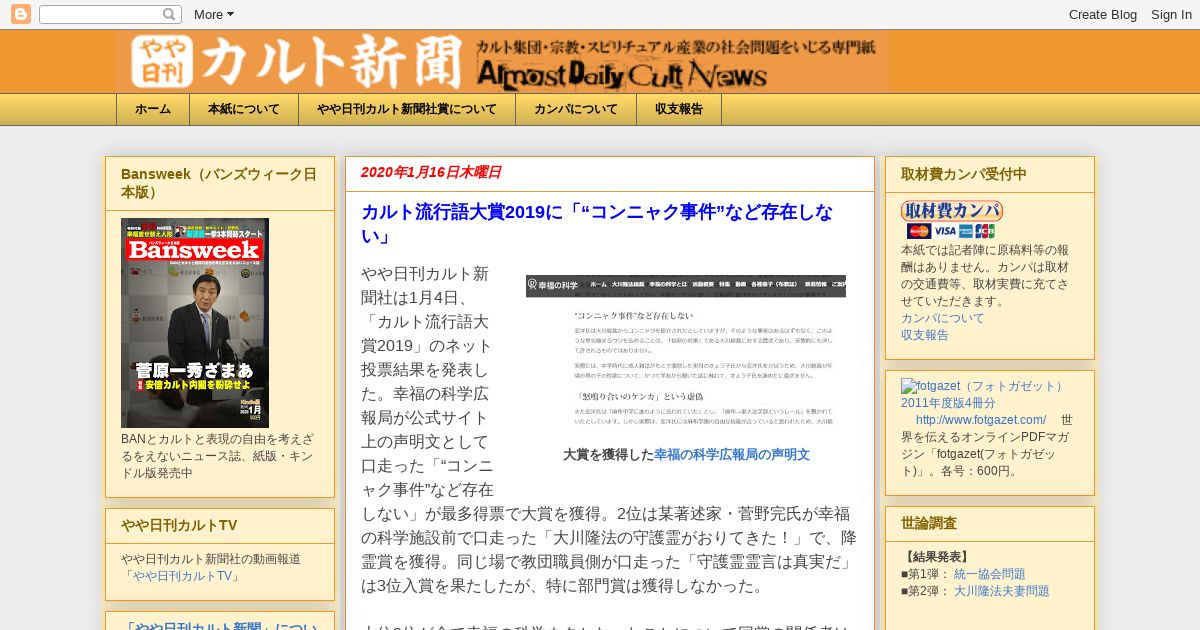1200x630 pixels.
Task: Go to the ホーム tab
Action: point(153,109)
